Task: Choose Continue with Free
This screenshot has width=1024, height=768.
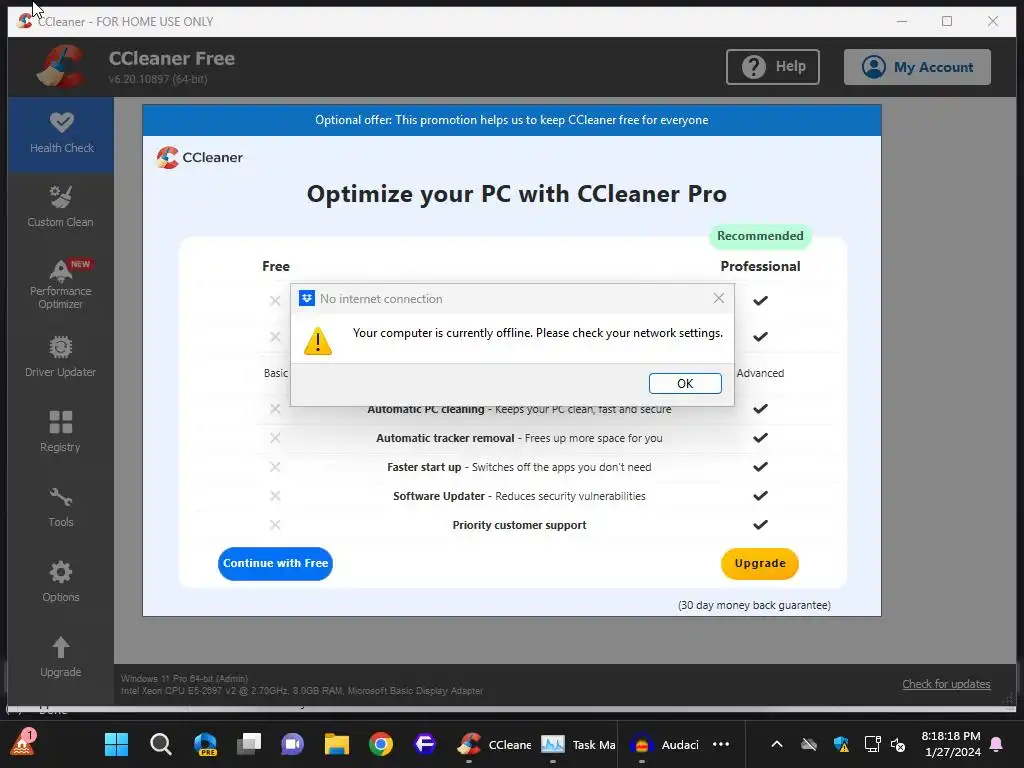Action: coord(275,563)
